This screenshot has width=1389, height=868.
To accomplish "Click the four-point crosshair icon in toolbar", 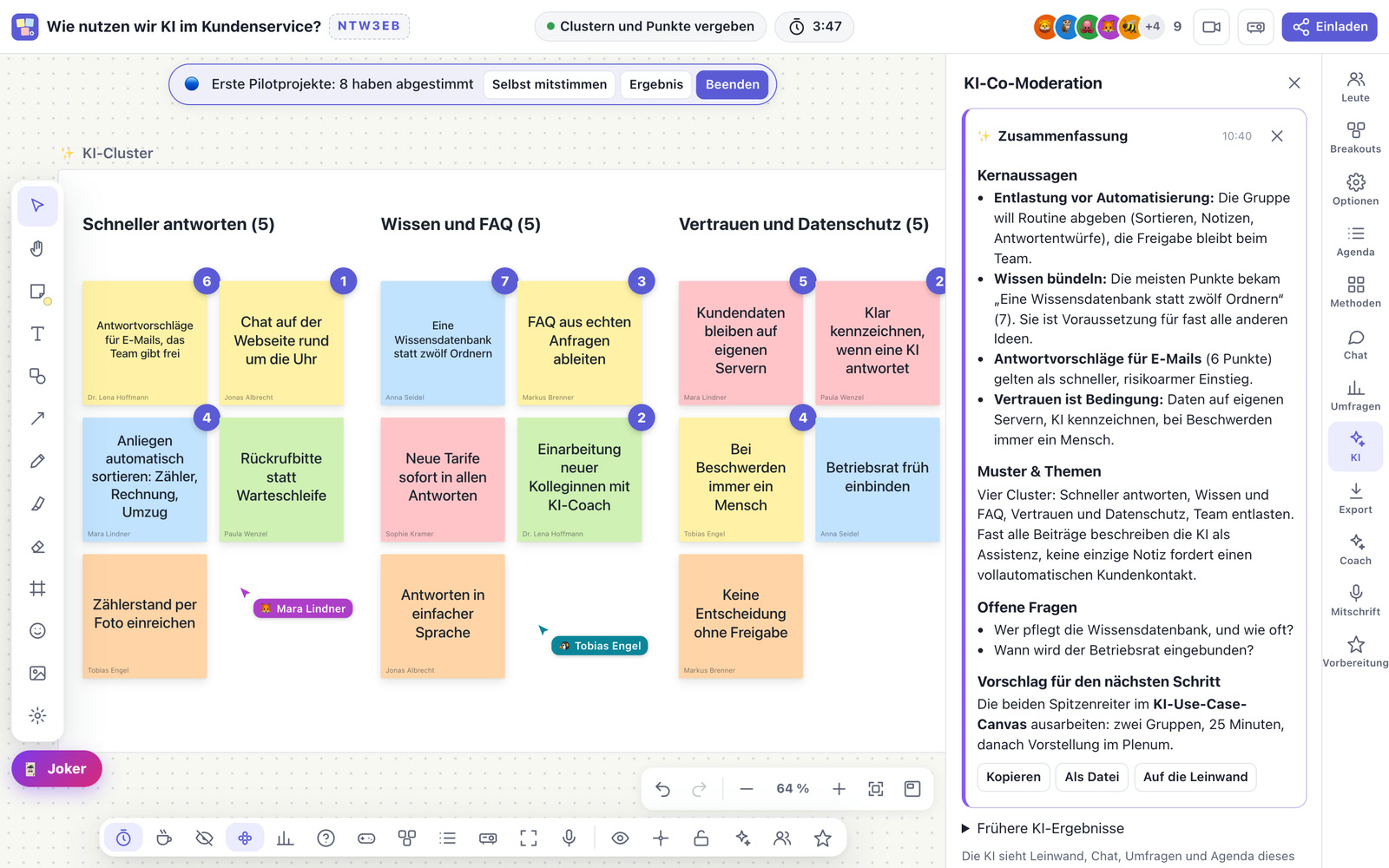I will [x=661, y=838].
